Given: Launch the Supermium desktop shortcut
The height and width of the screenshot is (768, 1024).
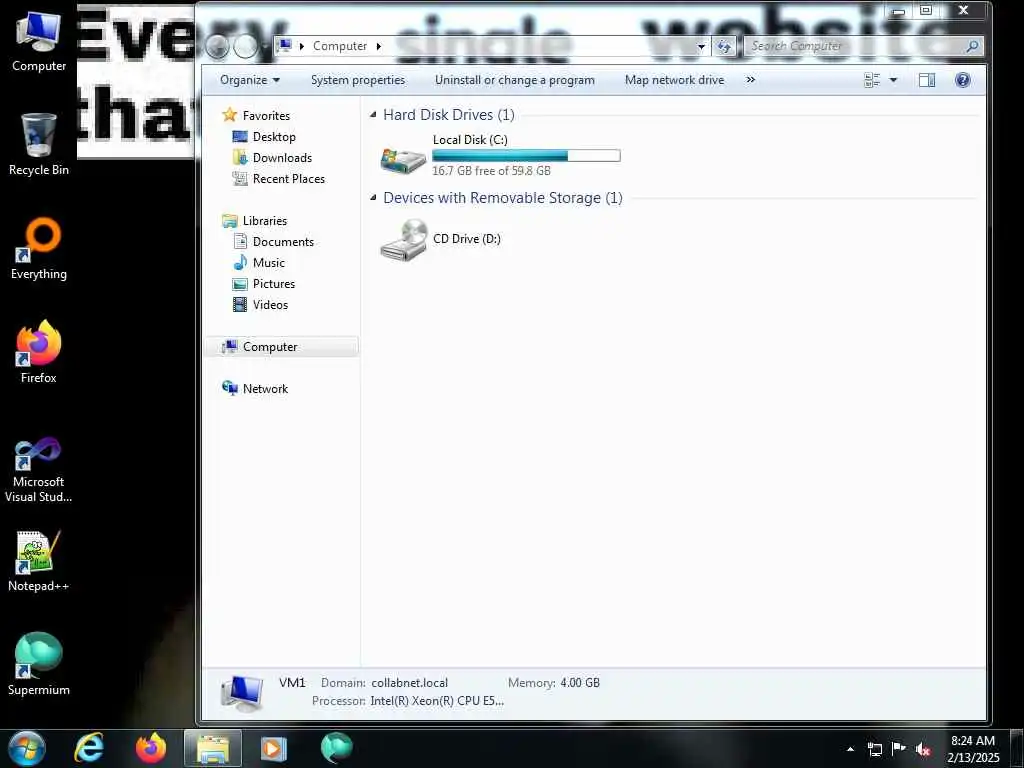Looking at the screenshot, I should point(39,664).
